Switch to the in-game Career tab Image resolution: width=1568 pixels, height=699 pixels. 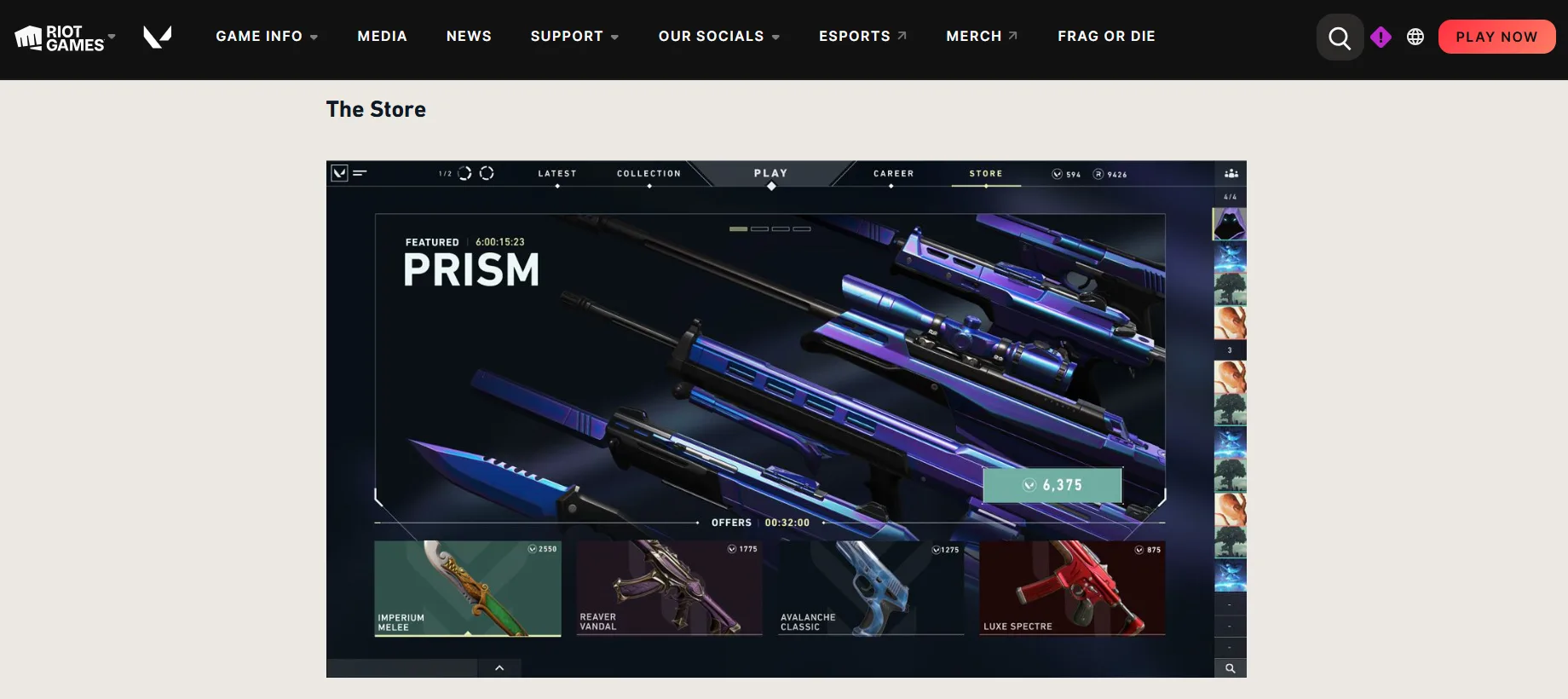(893, 174)
